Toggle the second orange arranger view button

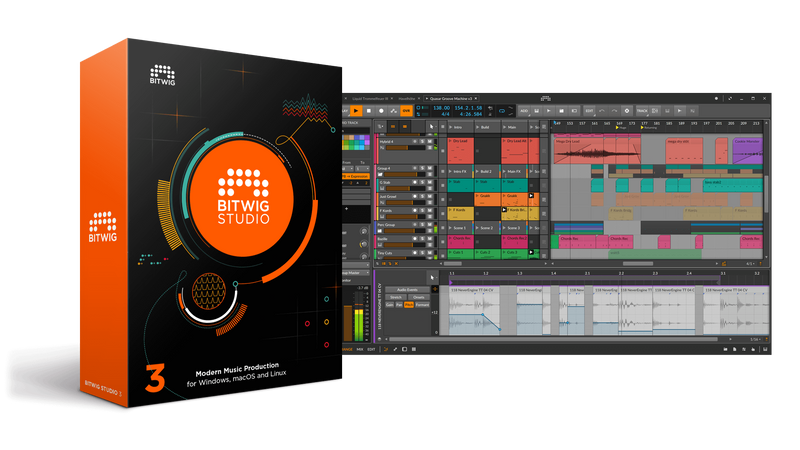point(405,127)
